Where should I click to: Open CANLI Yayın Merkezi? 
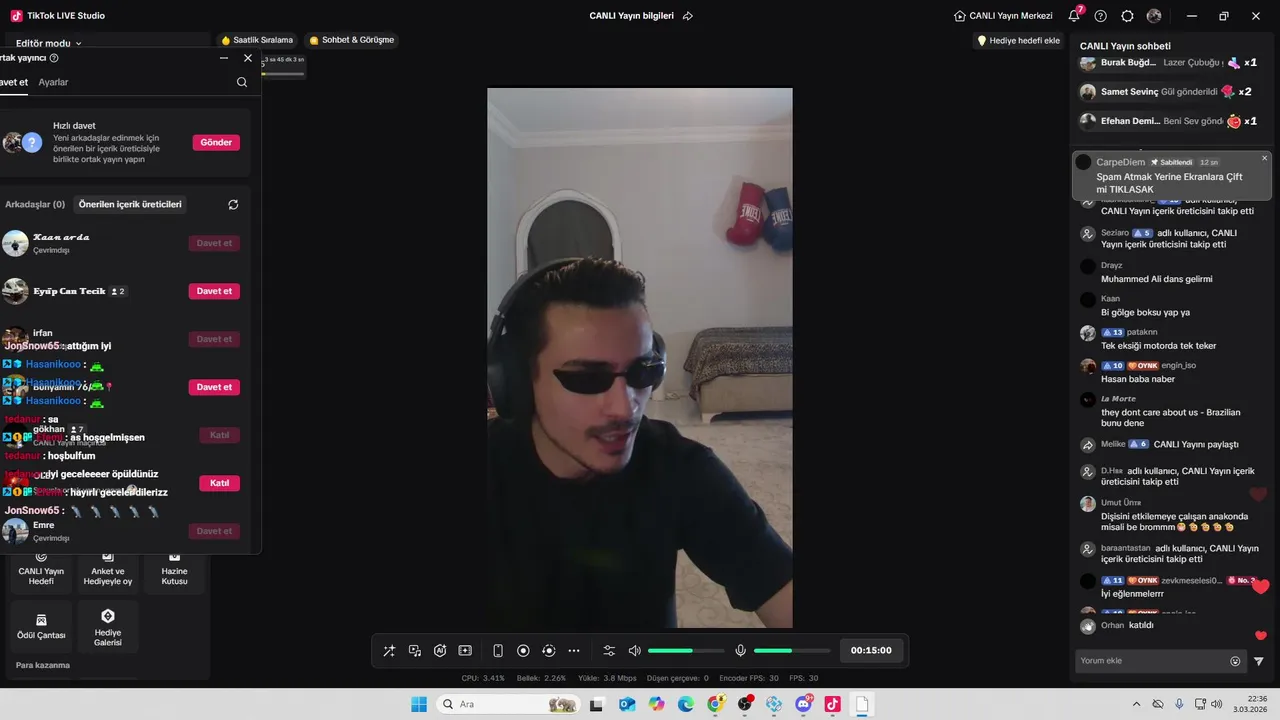[x=1003, y=16]
